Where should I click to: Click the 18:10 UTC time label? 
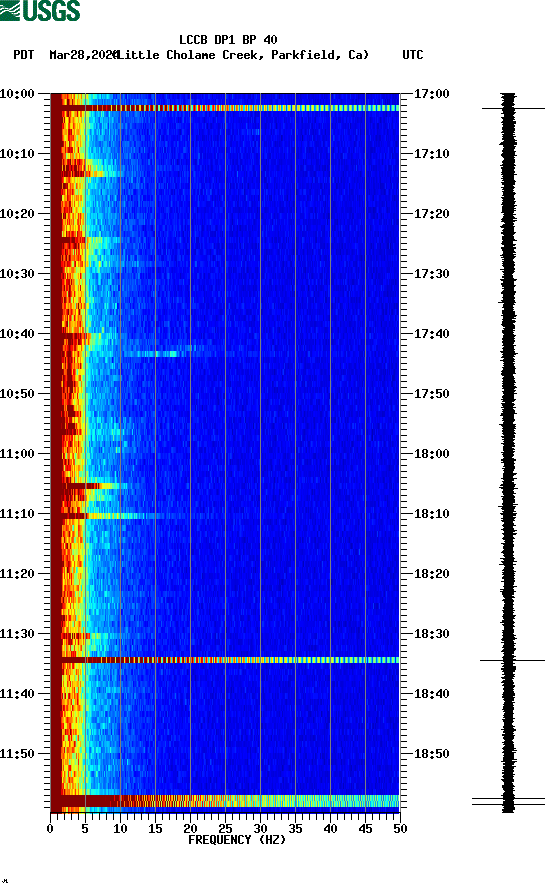point(431,514)
